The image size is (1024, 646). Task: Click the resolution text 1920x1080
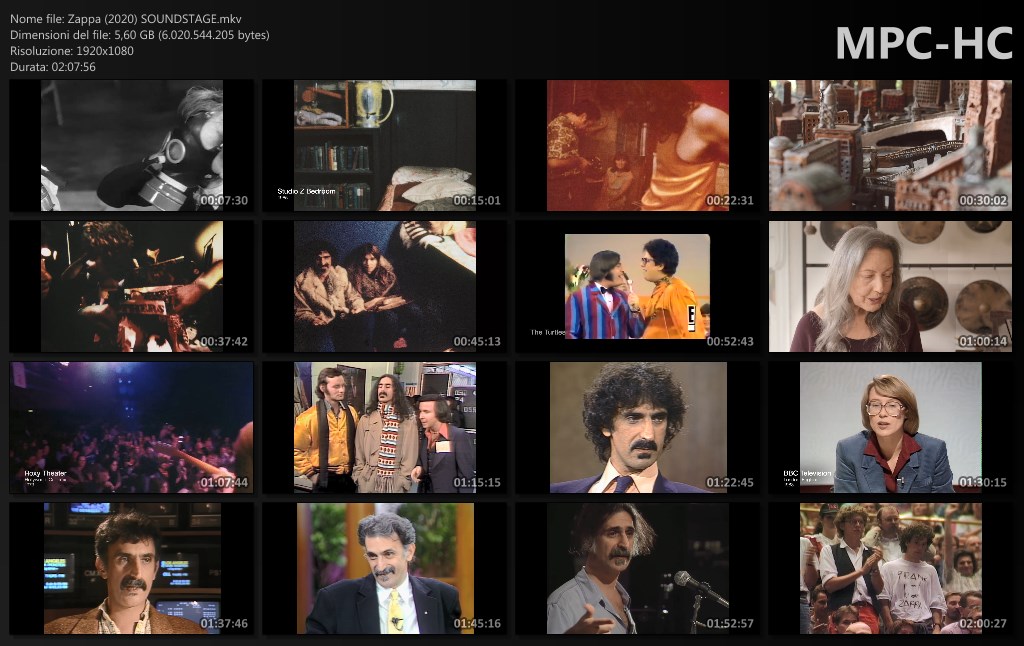point(72,51)
